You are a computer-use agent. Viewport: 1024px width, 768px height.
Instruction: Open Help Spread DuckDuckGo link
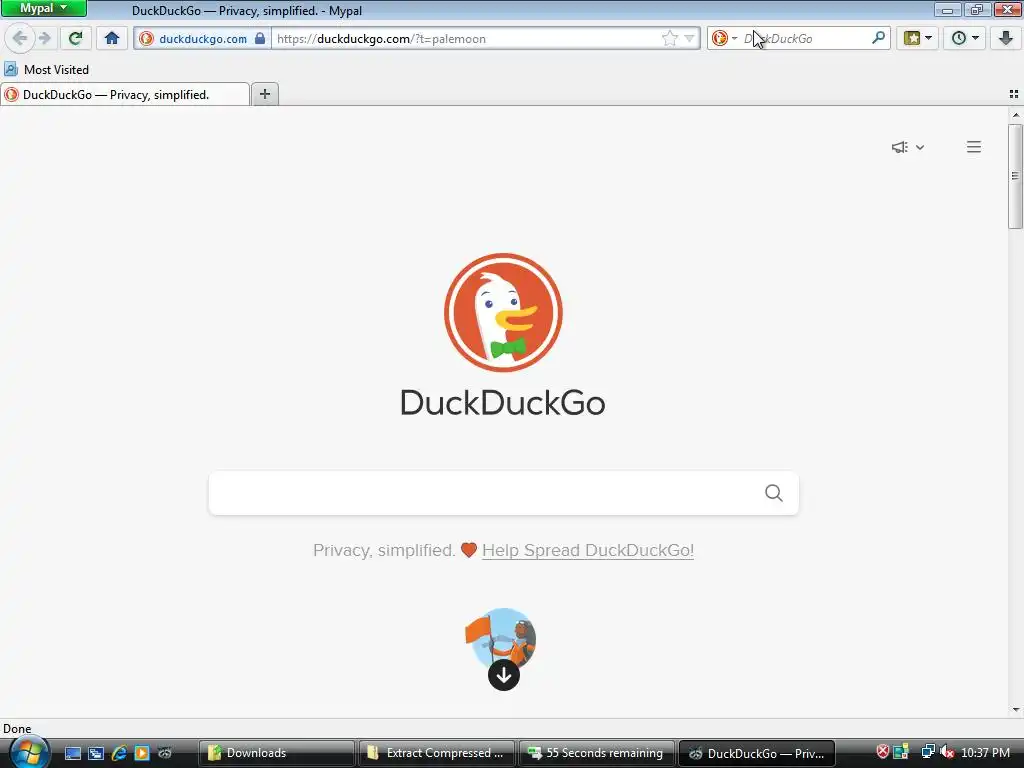[588, 550]
